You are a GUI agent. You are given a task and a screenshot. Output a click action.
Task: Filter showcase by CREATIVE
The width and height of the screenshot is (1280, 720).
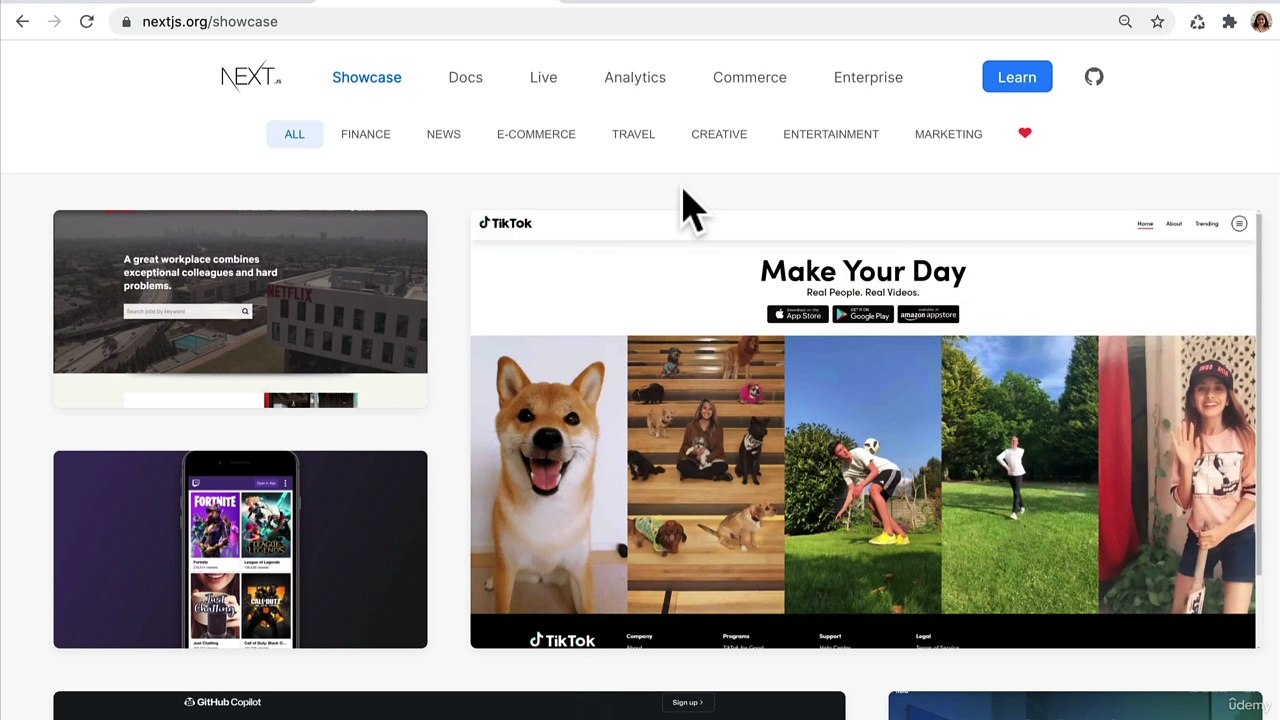(719, 134)
